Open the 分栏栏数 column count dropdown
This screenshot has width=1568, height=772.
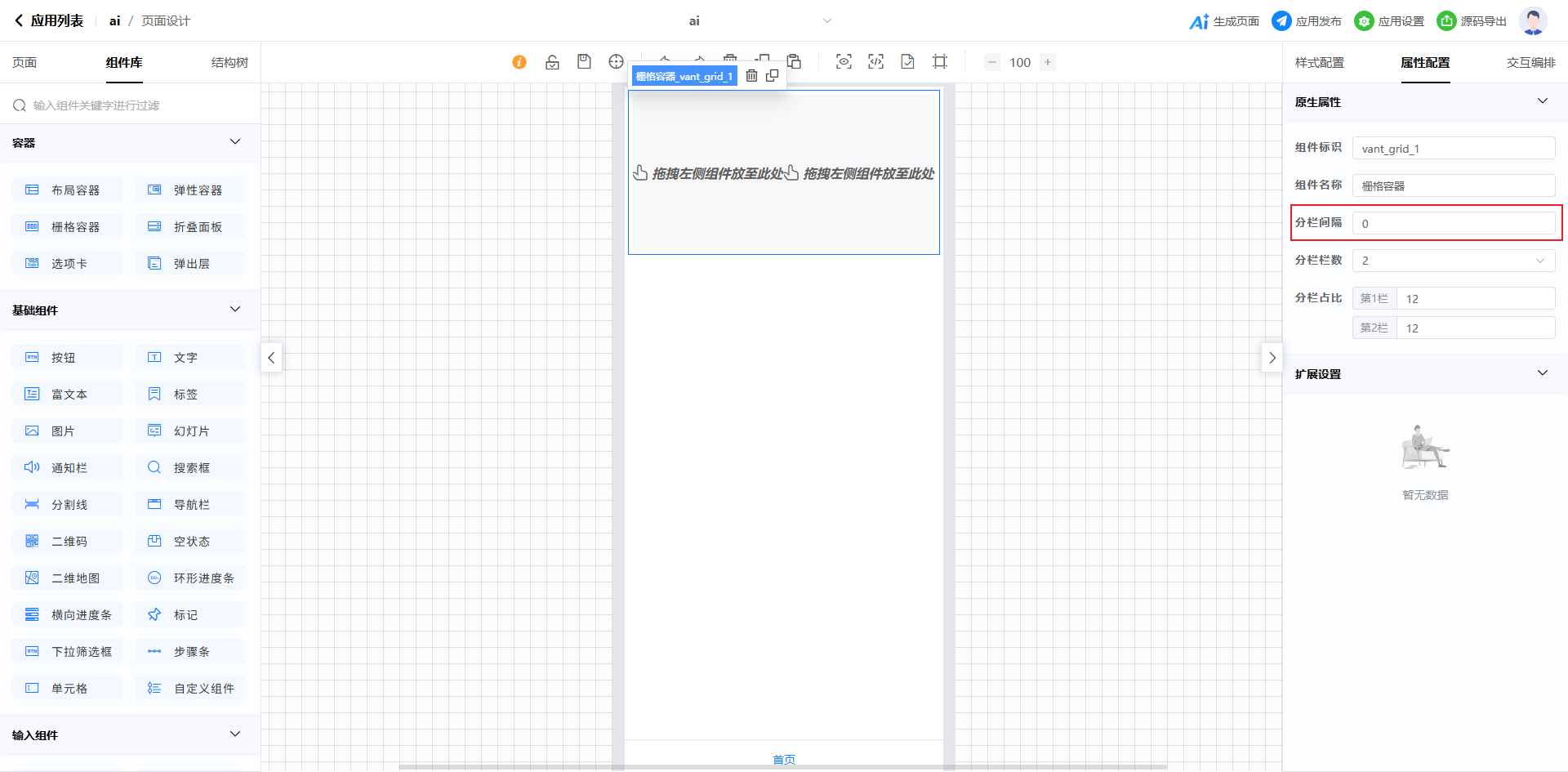tap(1454, 261)
